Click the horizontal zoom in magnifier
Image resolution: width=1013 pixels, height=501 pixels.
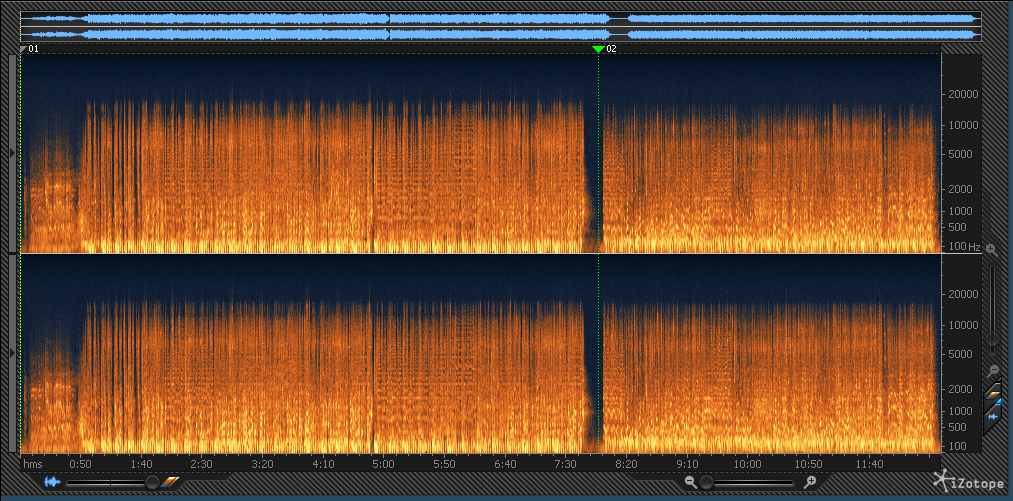tap(810, 482)
